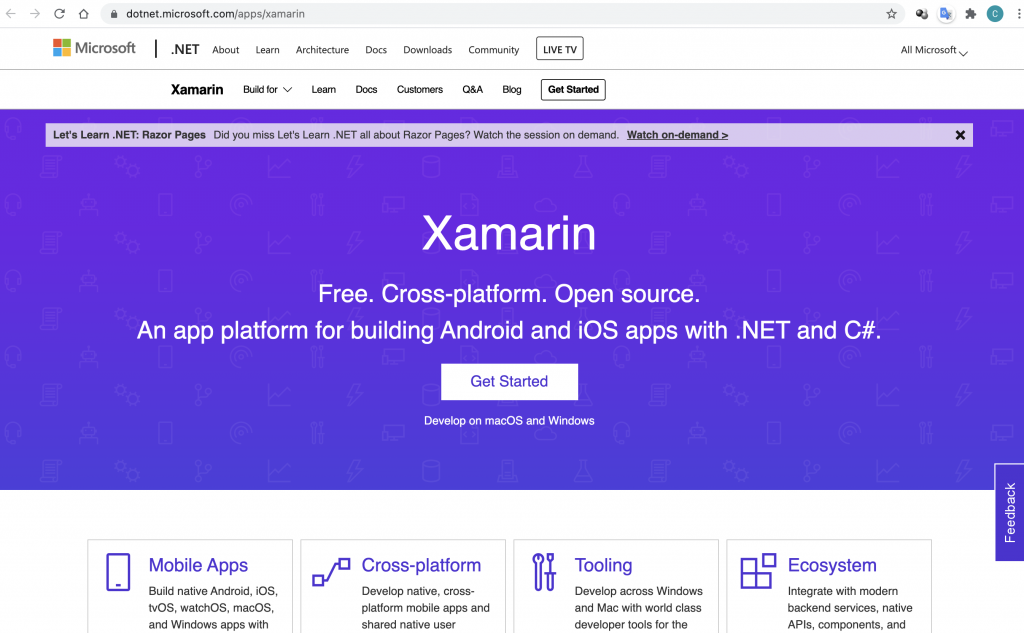Open the Chrome three-dot menu
Screen dimensions: 1024x633
1018,14
